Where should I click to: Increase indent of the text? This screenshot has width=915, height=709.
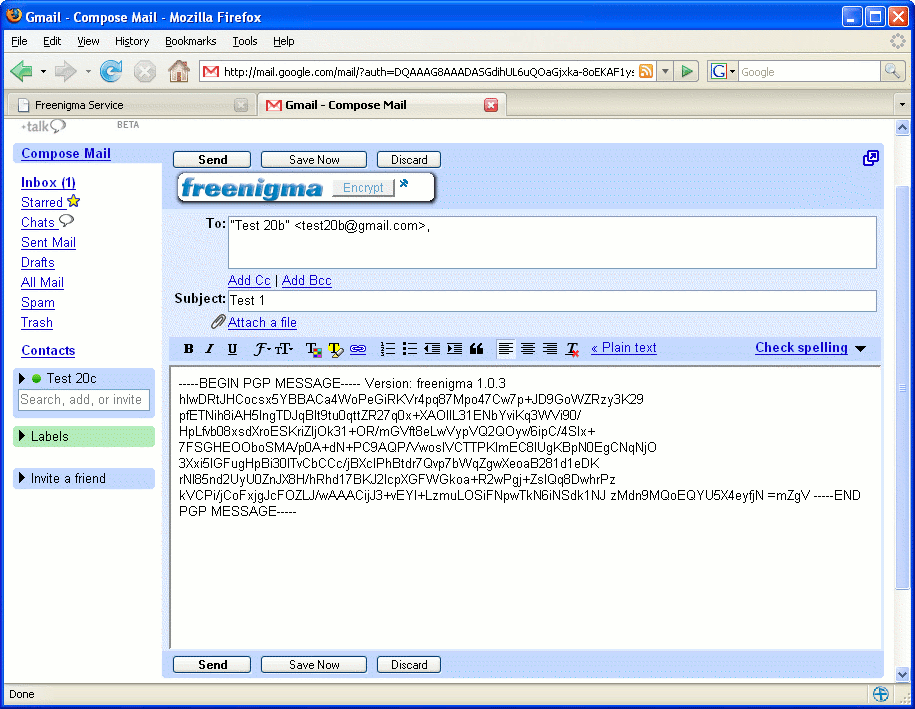point(454,348)
